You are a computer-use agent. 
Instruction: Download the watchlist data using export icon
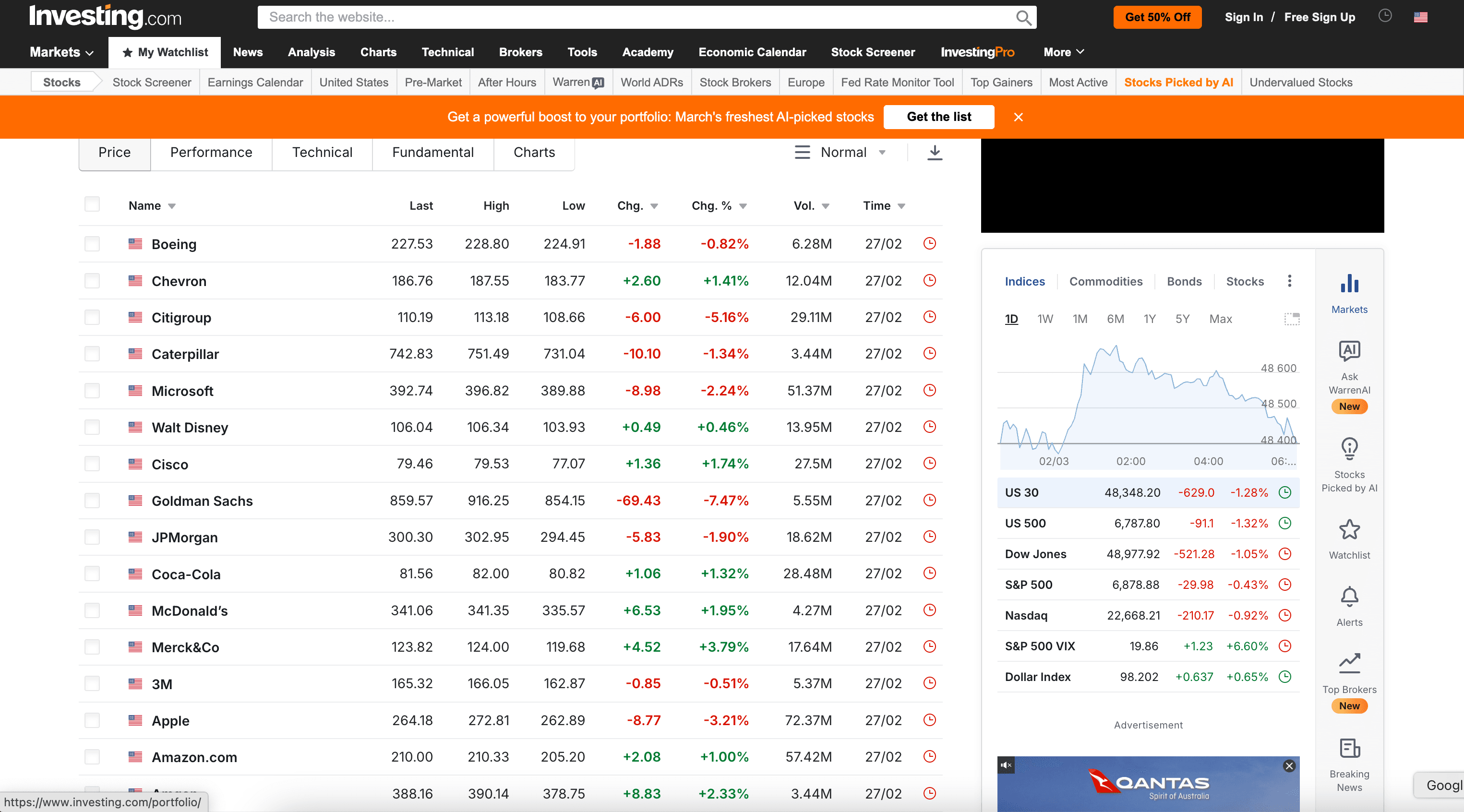[x=935, y=152]
